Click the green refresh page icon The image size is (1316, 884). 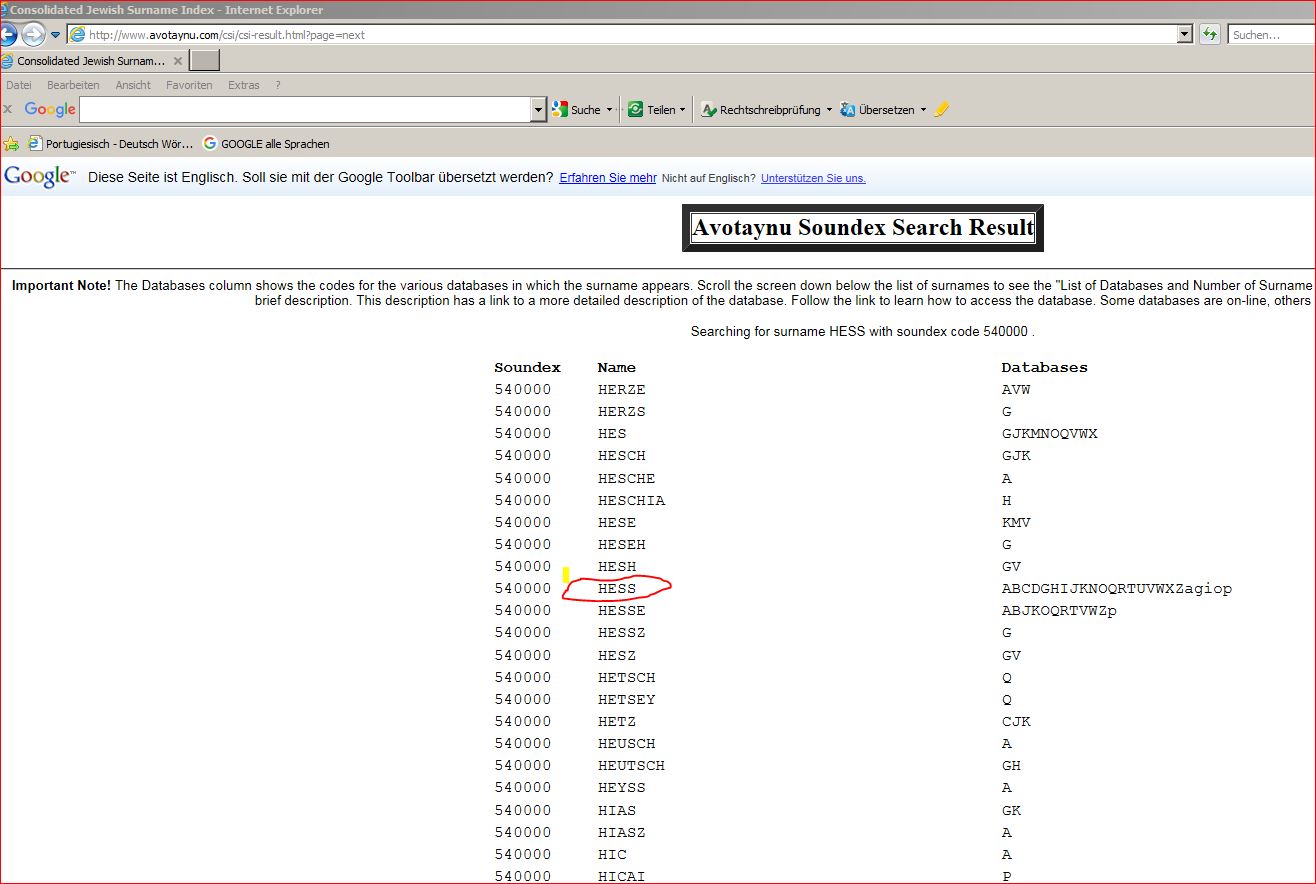(x=1210, y=35)
